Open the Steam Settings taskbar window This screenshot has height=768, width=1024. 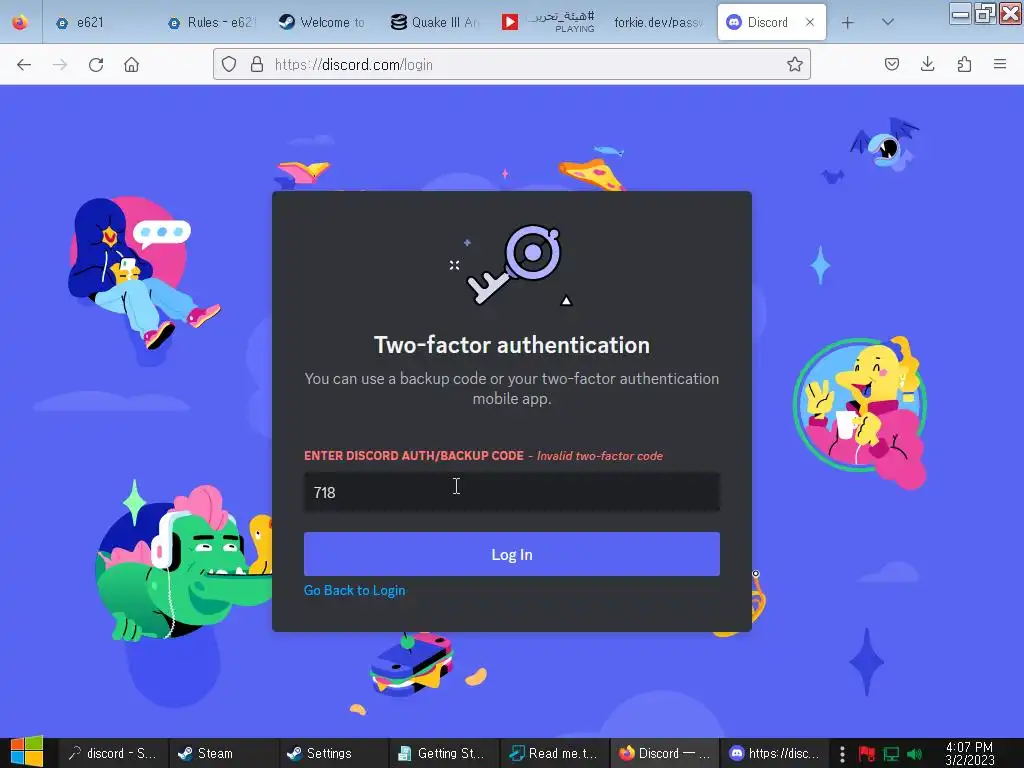[334, 753]
